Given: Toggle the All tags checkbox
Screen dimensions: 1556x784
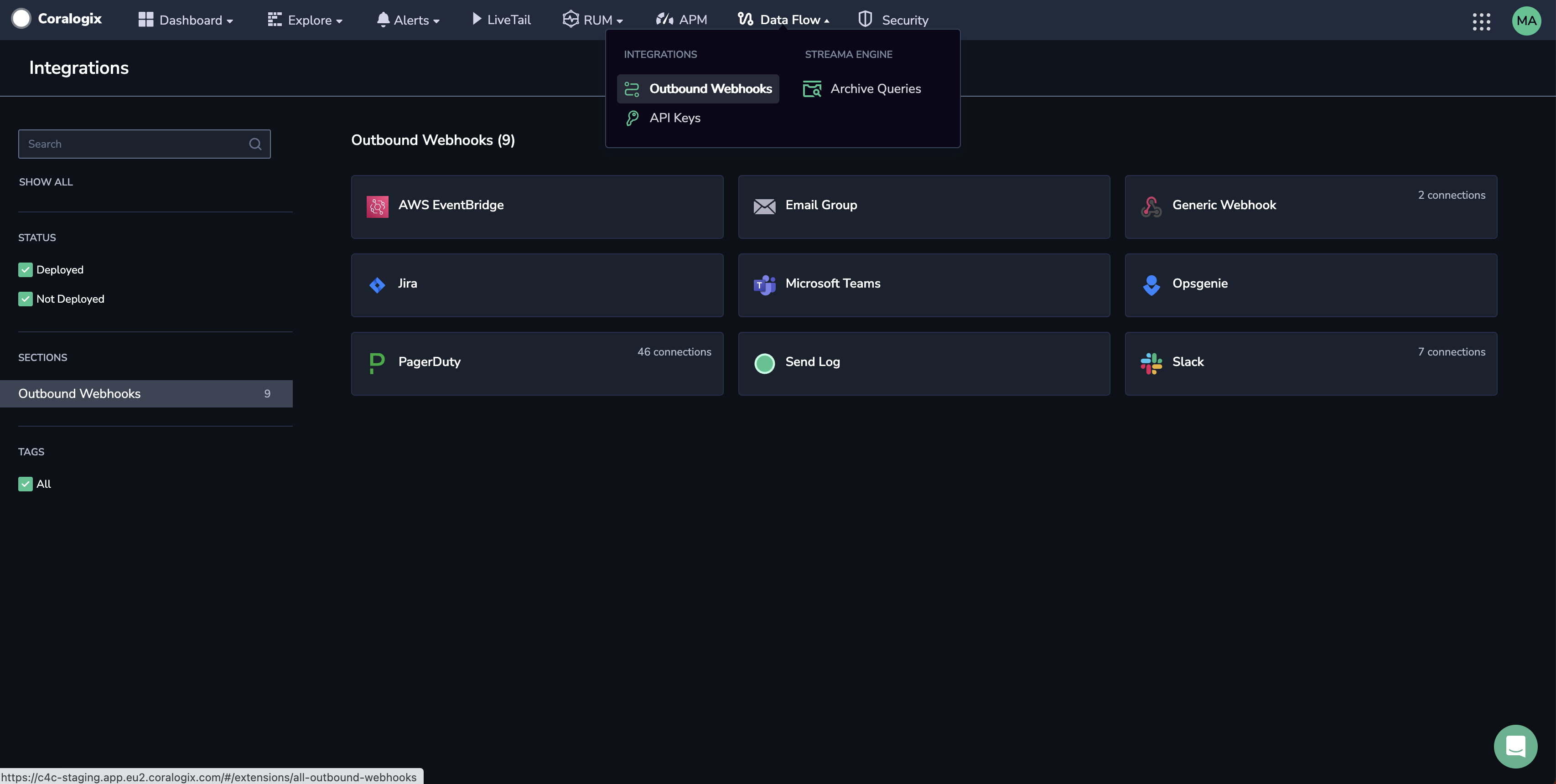Looking at the screenshot, I should tap(26, 484).
